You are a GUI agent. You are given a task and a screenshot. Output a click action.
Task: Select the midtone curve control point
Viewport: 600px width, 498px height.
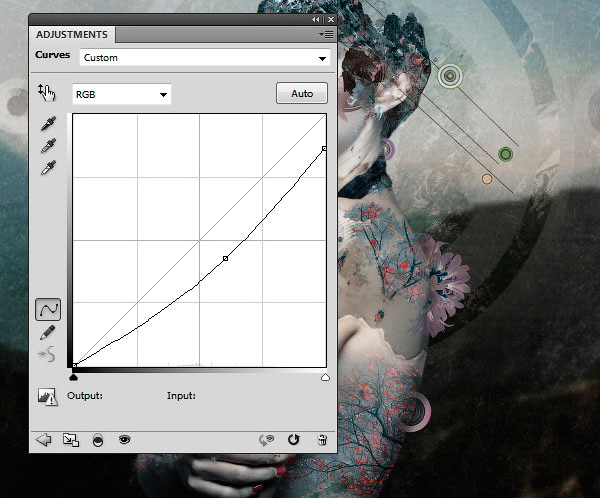(225, 259)
